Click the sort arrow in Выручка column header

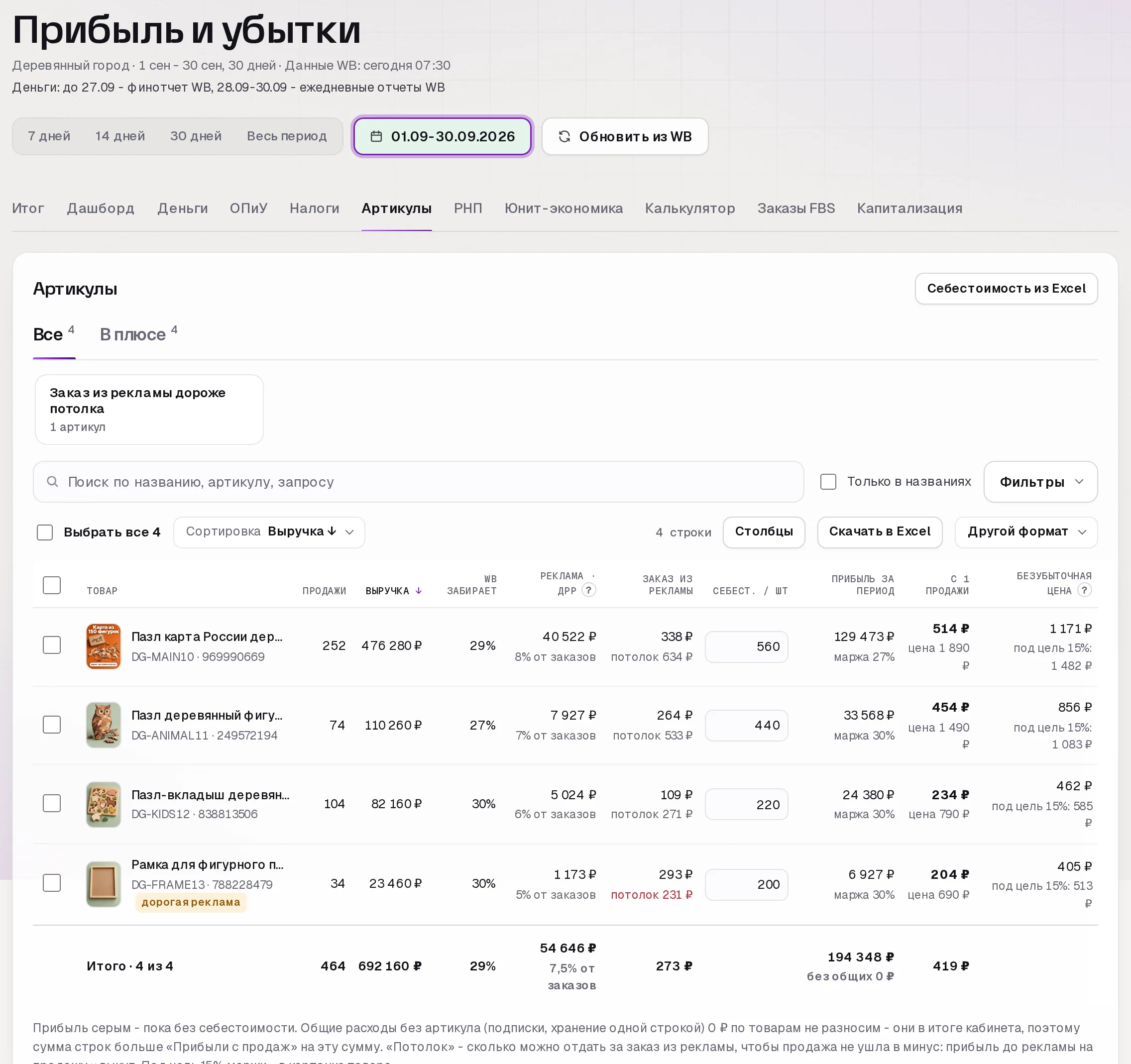[419, 591]
